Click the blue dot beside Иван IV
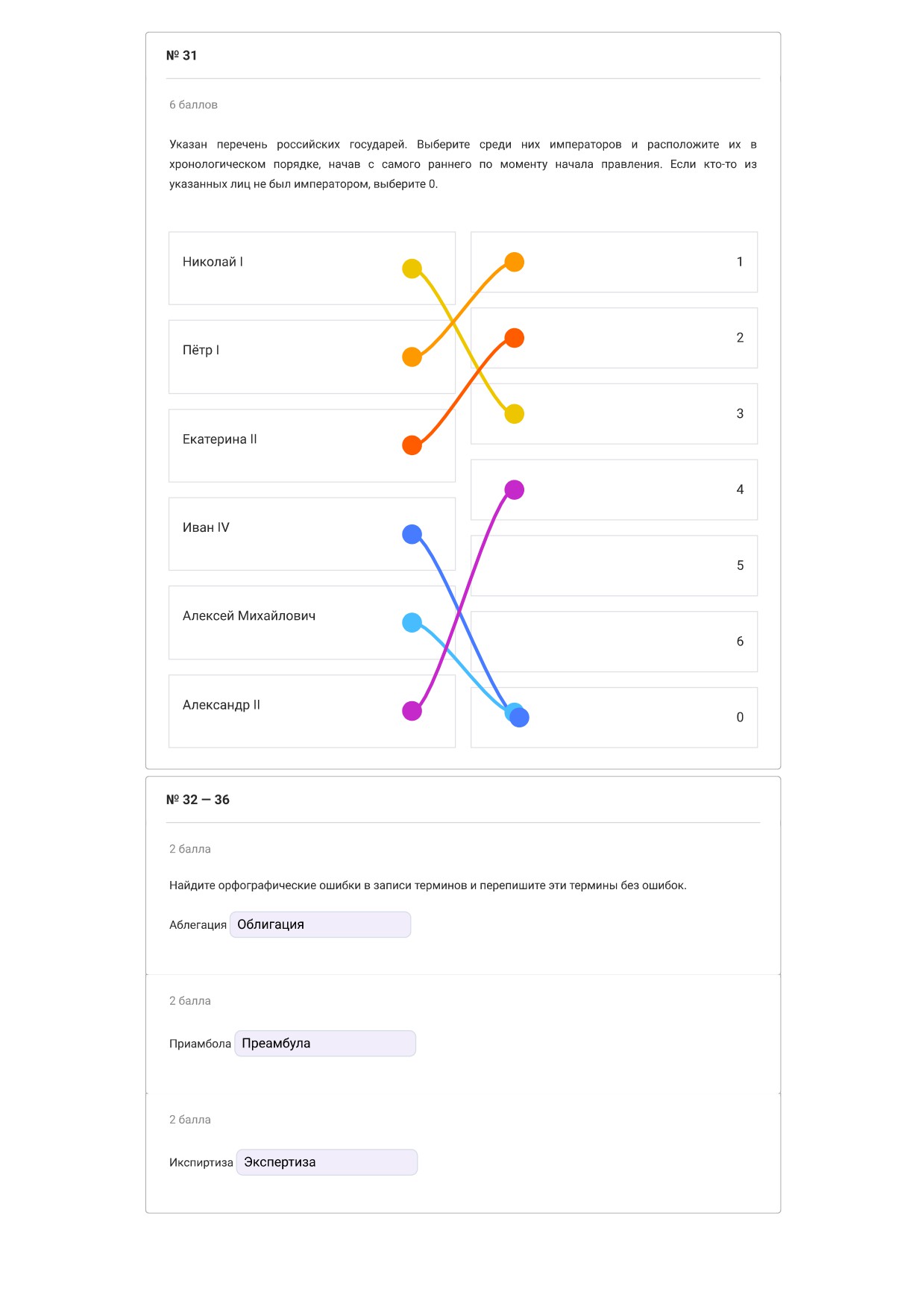Viewport: 924px width, 1307px height. coord(412,534)
